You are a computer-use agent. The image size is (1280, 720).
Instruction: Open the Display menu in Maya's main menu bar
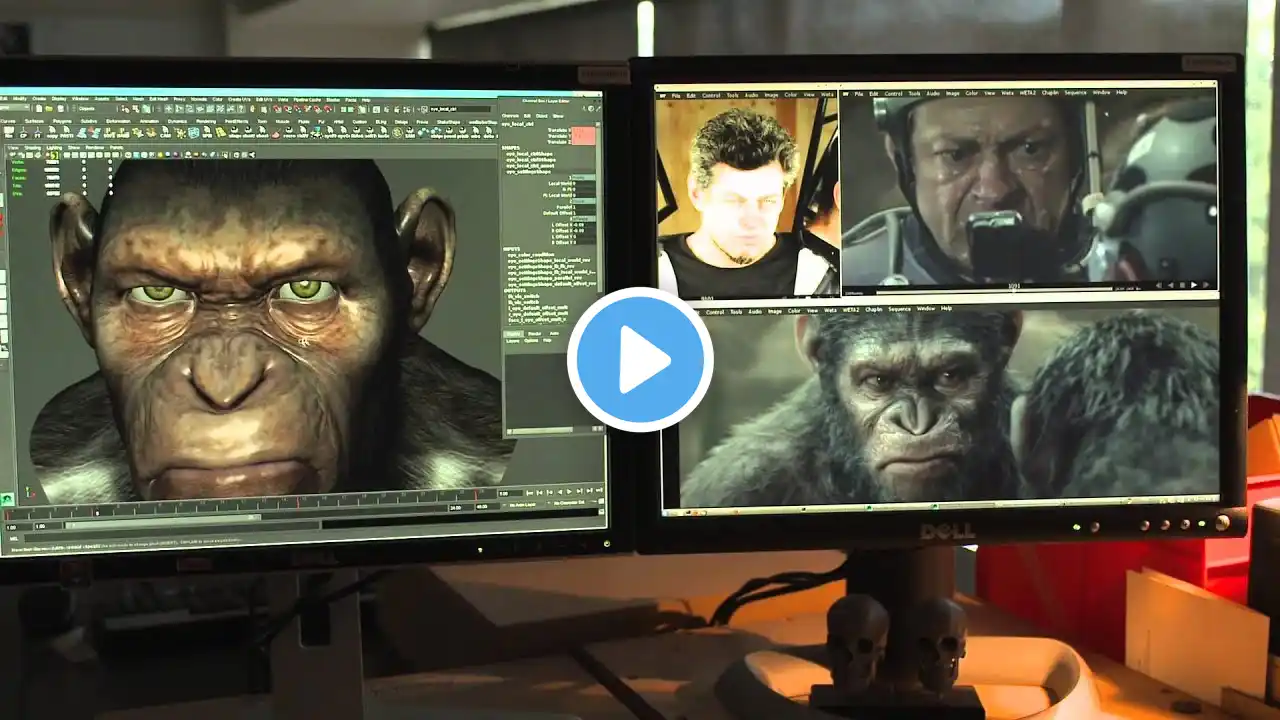[59, 99]
